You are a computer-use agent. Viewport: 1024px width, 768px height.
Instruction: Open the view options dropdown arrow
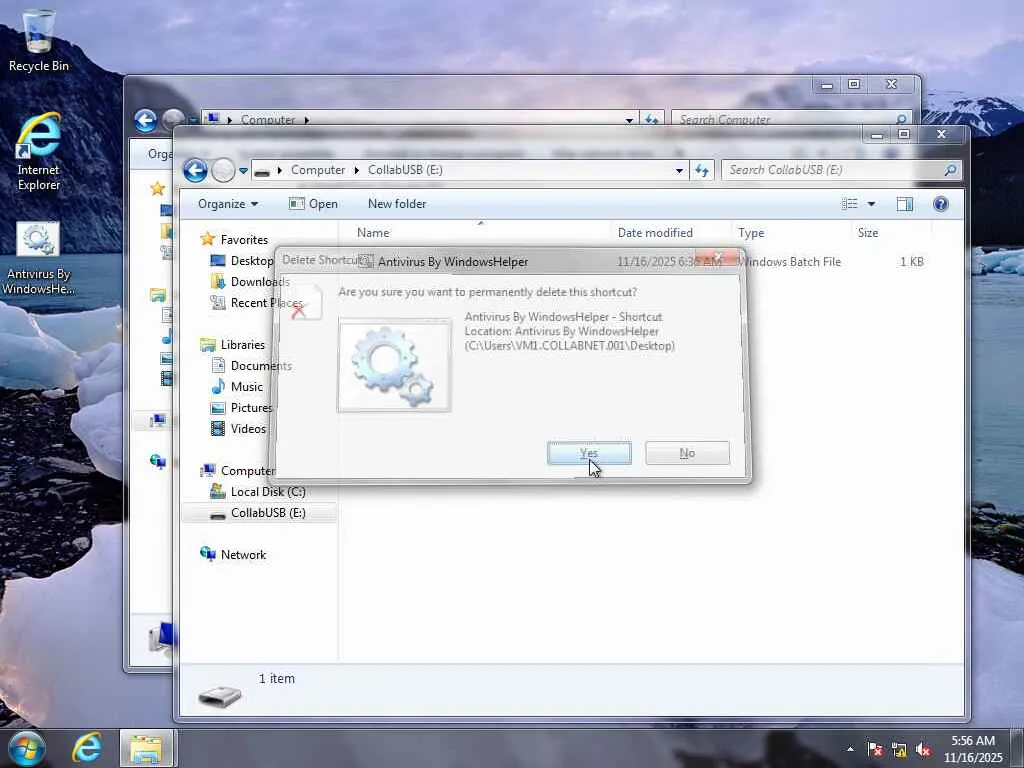point(871,204)
